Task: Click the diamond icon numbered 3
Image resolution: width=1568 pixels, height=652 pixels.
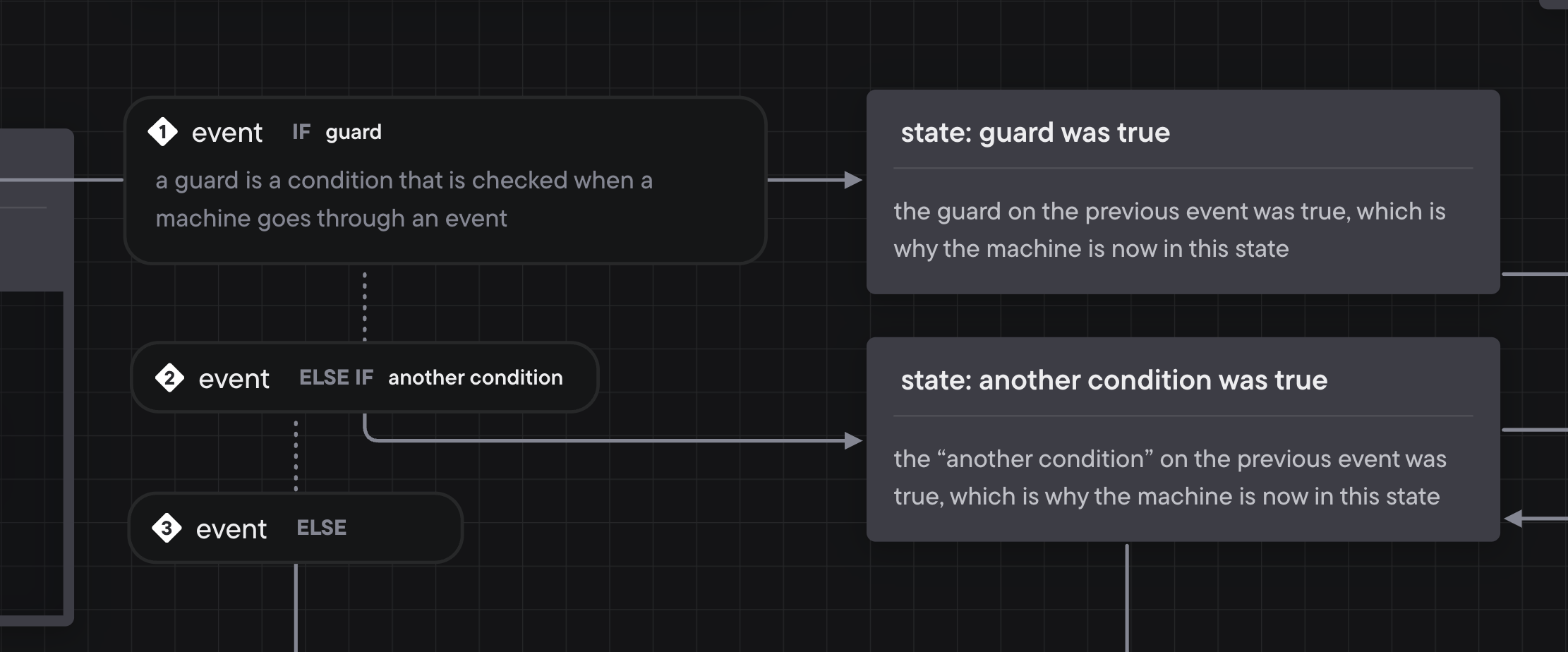Action: pos(167,528)
